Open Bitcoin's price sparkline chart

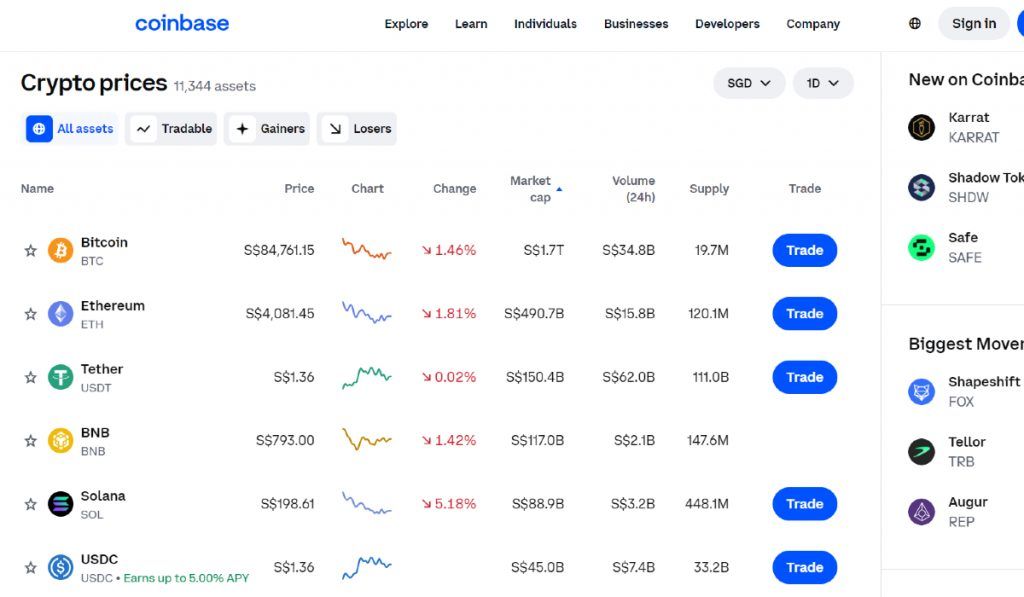(x=366, y=250)
